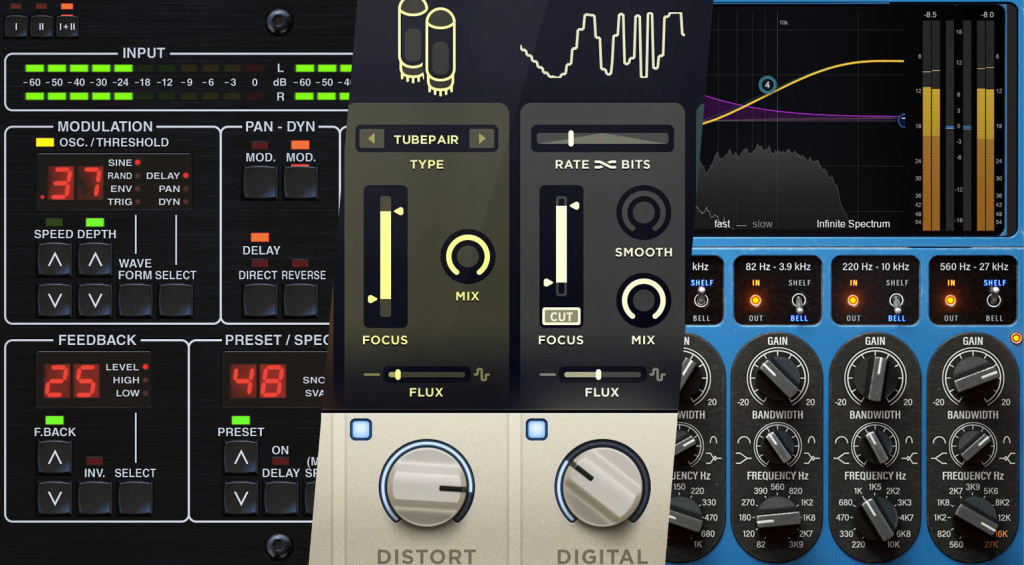The height and width of the screenshot is (565, 1024).
Task: Toggle the blue power button above DISTORT
Action: [360, 430]
